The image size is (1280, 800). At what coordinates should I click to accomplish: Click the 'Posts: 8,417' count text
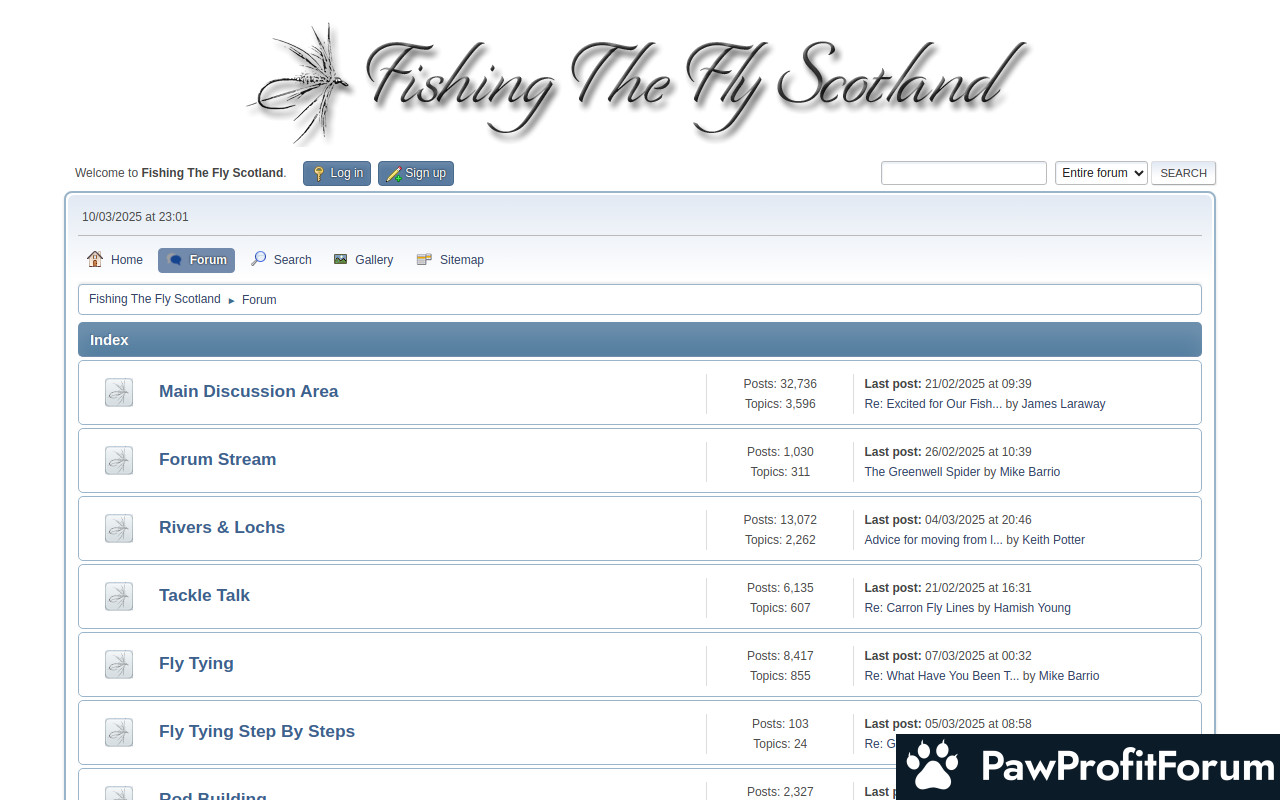click(x=780, y=656)
